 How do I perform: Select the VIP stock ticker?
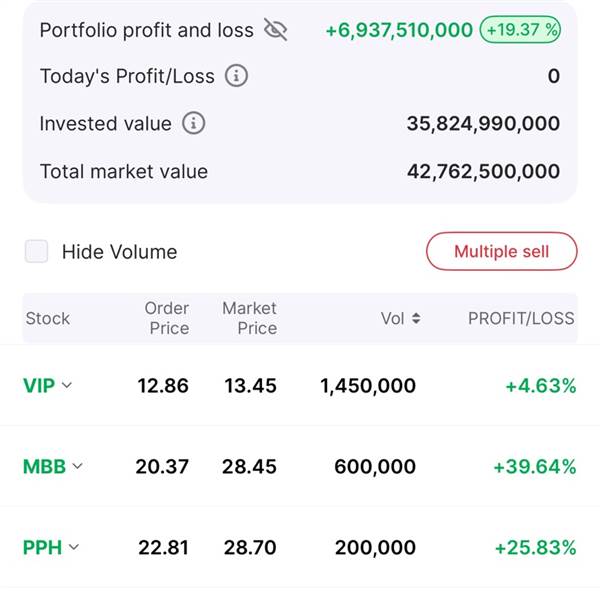39,385
